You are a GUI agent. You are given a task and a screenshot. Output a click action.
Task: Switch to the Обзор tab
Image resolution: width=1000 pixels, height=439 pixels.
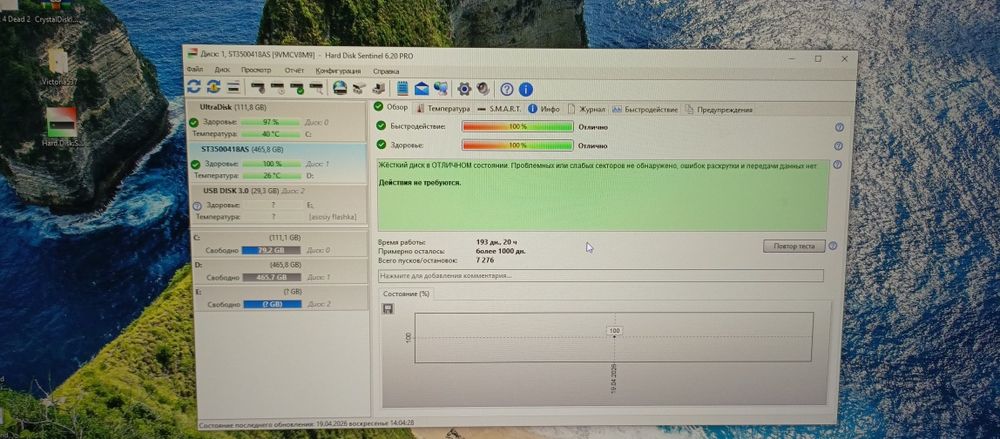[x=391, y=107]
